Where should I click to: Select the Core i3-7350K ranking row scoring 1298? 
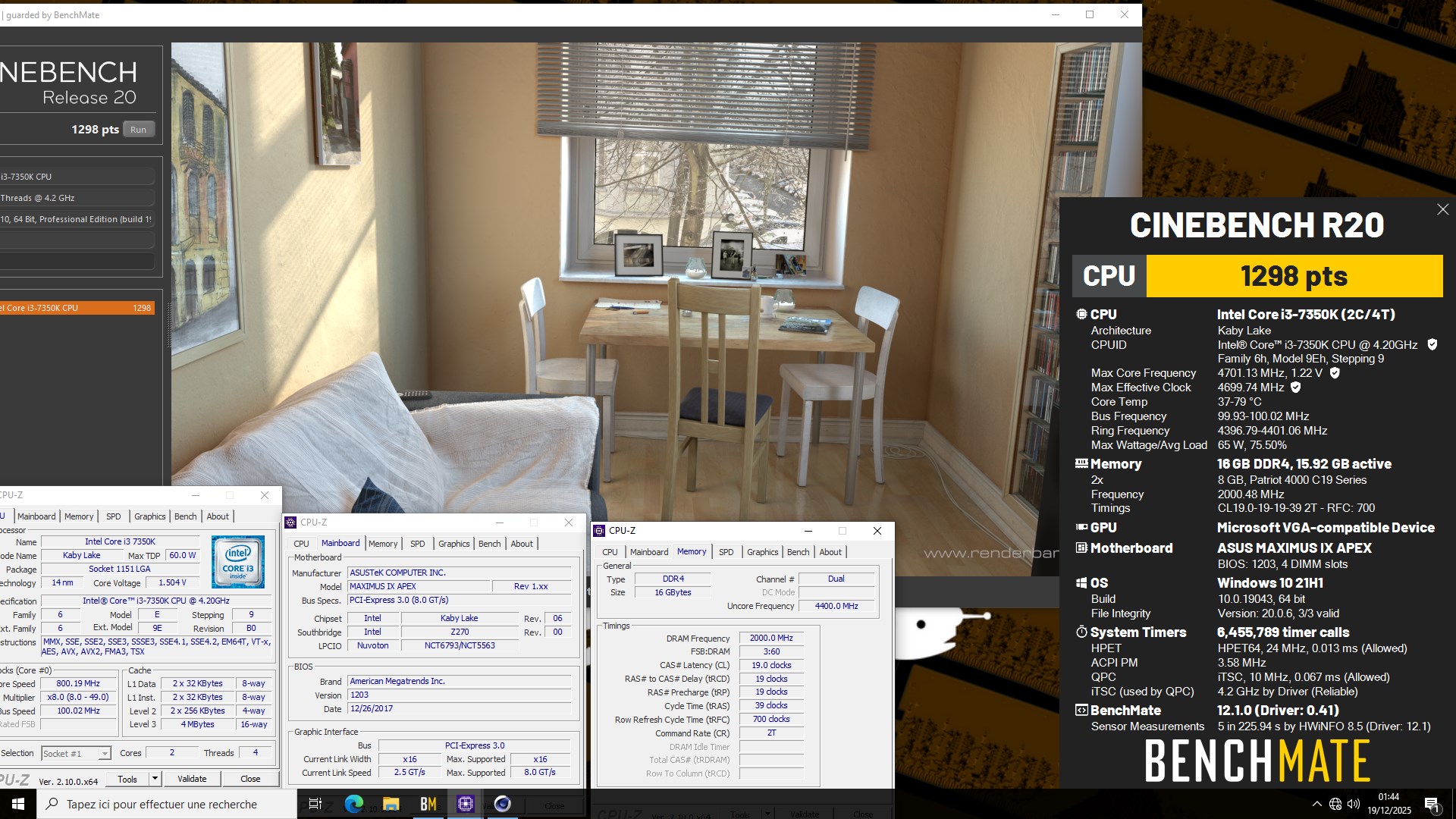tap(77, 308)
